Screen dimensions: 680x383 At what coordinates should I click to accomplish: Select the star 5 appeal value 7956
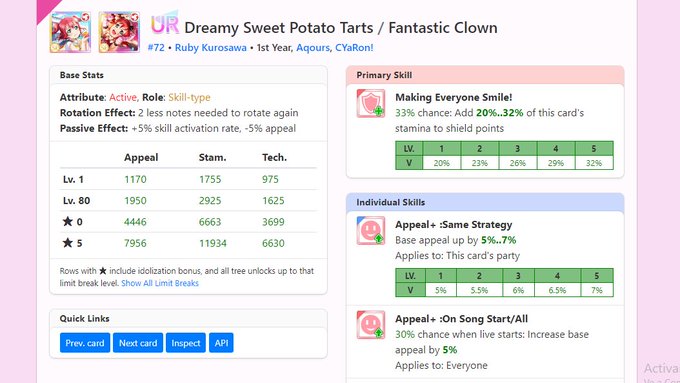tap(135, 243)
